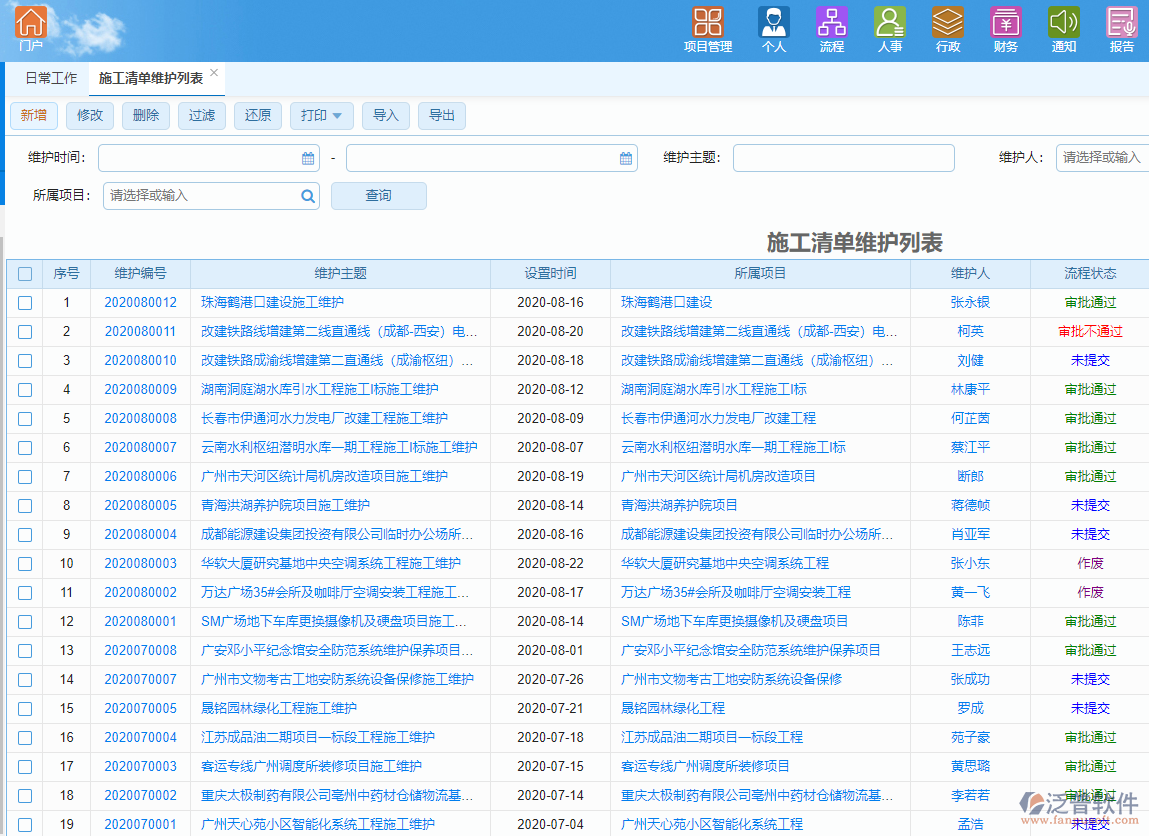This screenshot has width=1149, height=836.
Task: Check the select-all checkbox in table header
Action: click(x=24, y=273)
